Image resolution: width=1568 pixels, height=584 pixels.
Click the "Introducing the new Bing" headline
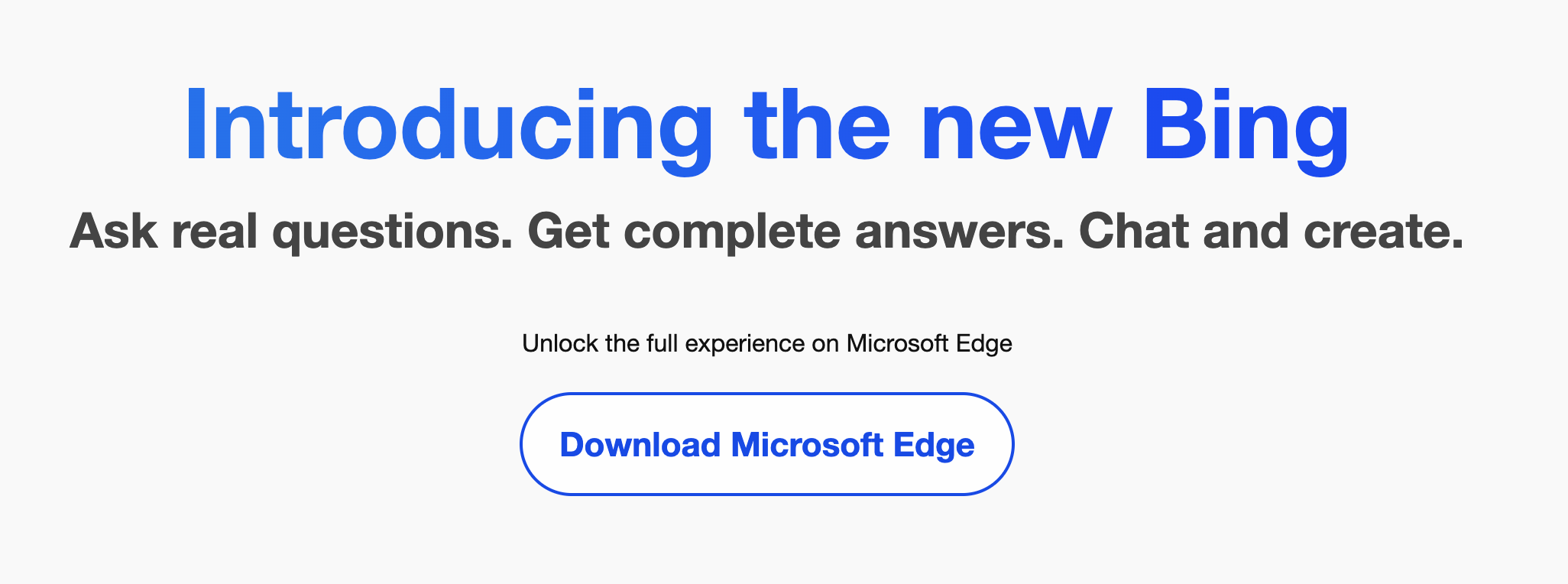pyautogui.click(x=766, y=126)
